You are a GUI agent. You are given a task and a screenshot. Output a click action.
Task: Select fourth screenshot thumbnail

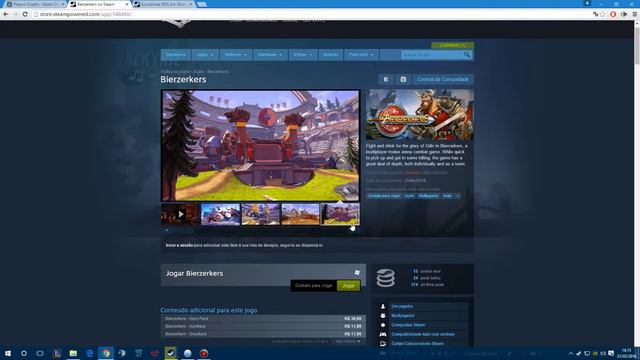(x=300, y=214)
